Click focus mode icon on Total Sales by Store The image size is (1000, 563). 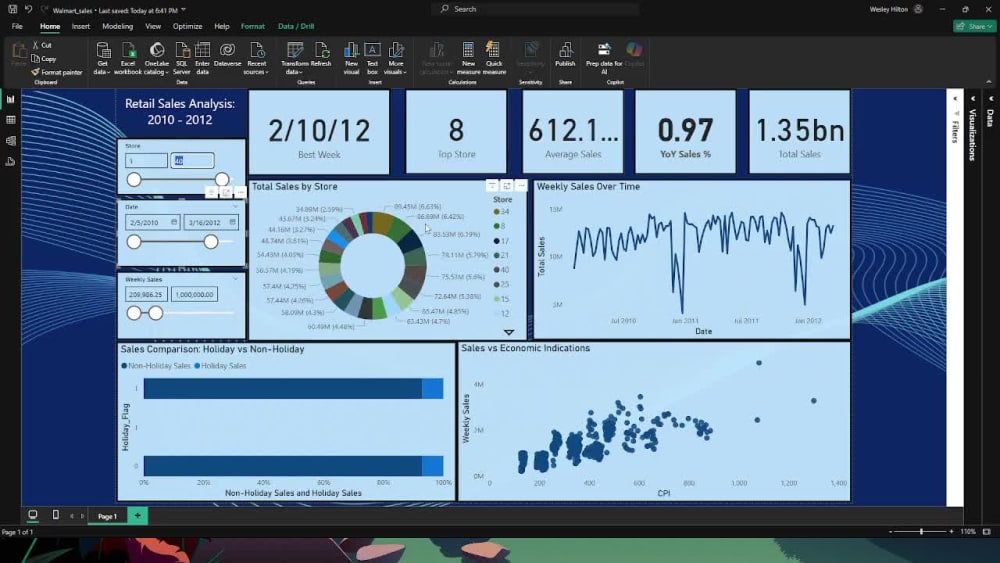507,186
